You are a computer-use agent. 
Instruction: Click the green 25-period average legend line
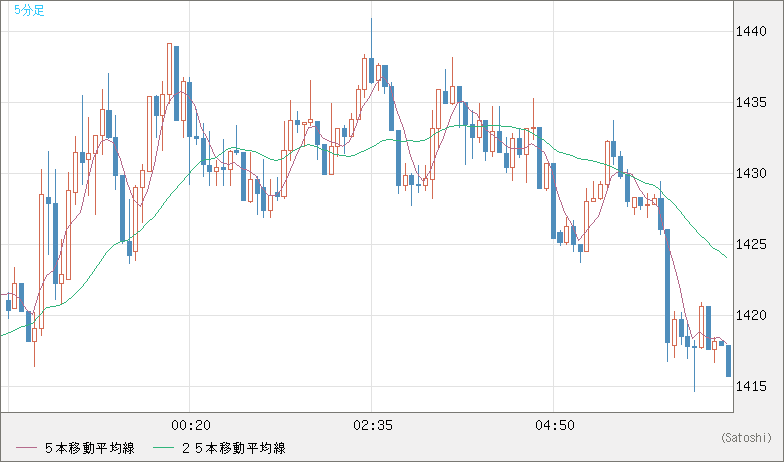(x=163, y=448)
